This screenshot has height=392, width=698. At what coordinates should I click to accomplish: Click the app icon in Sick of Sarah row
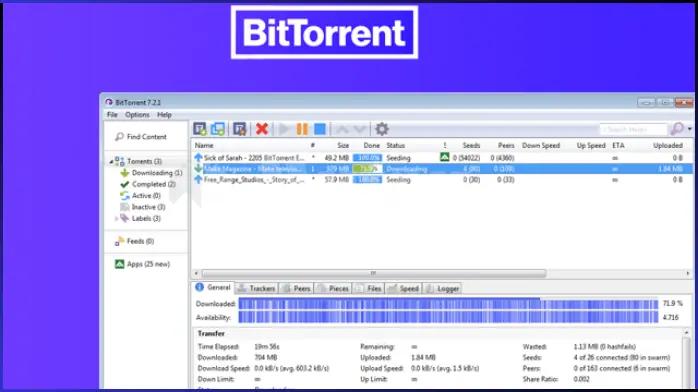(444, 157)
